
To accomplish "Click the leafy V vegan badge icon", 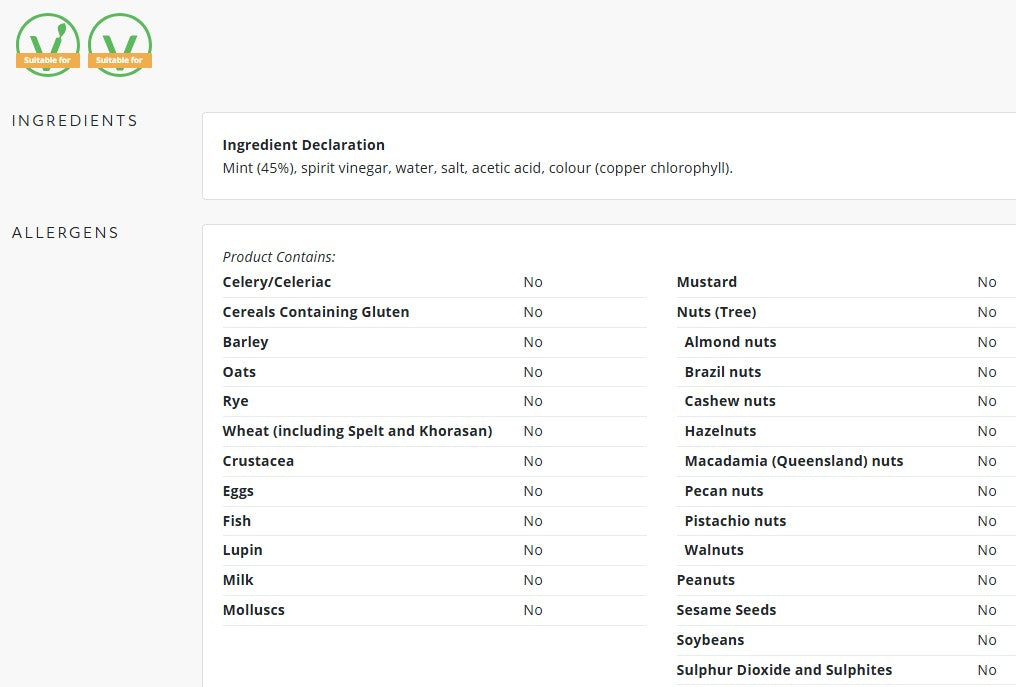I will point(48,45).
